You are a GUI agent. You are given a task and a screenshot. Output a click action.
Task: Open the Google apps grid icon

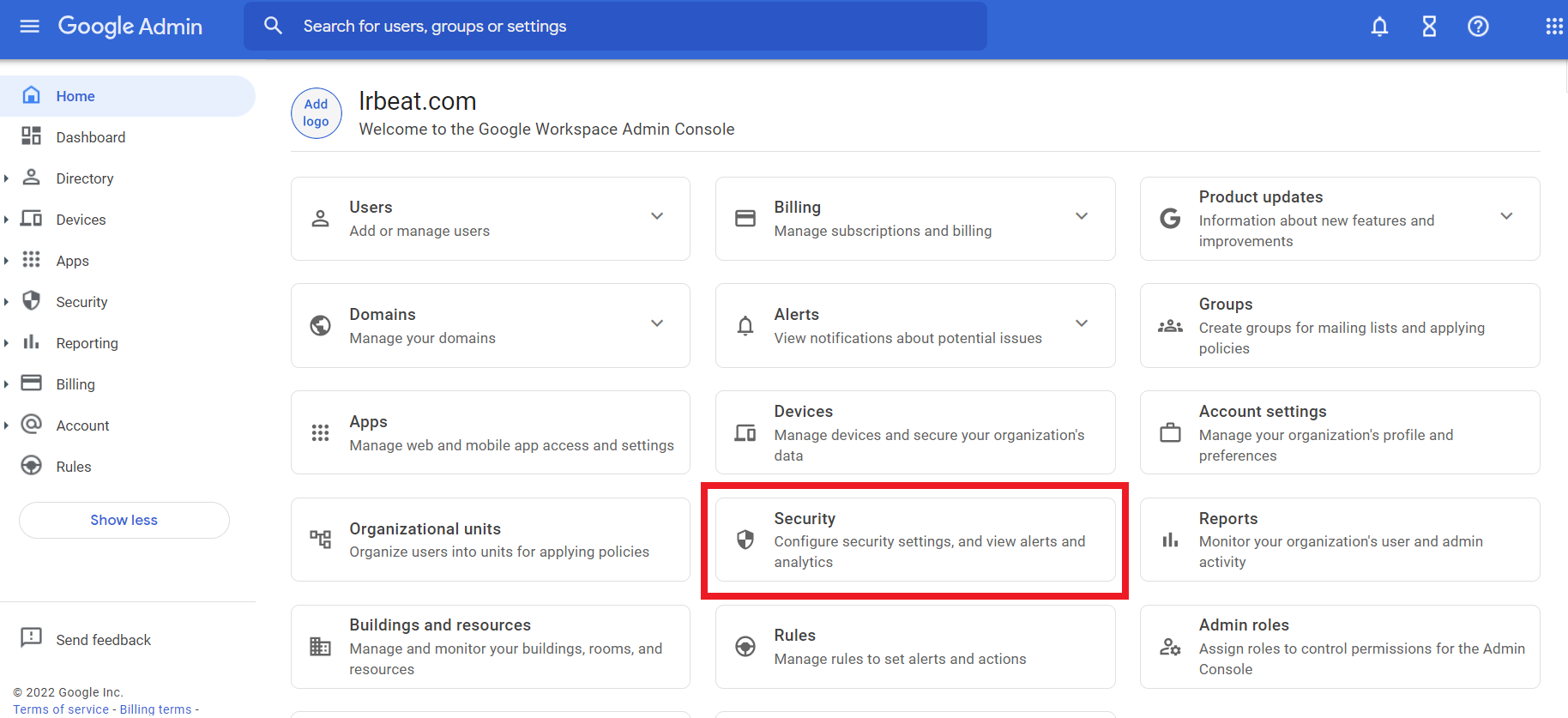(x=1553, y=27)
